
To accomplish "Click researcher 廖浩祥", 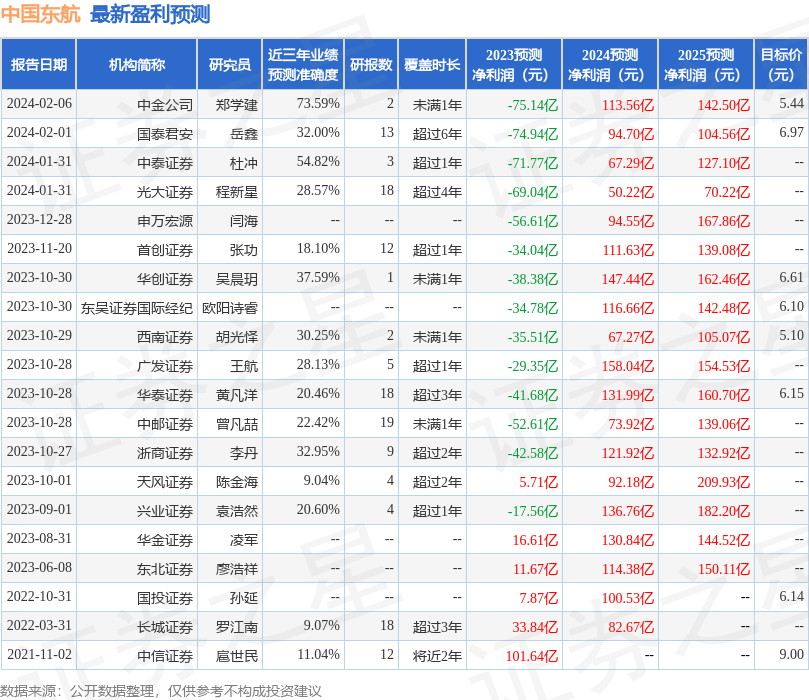I will (237, 569).
